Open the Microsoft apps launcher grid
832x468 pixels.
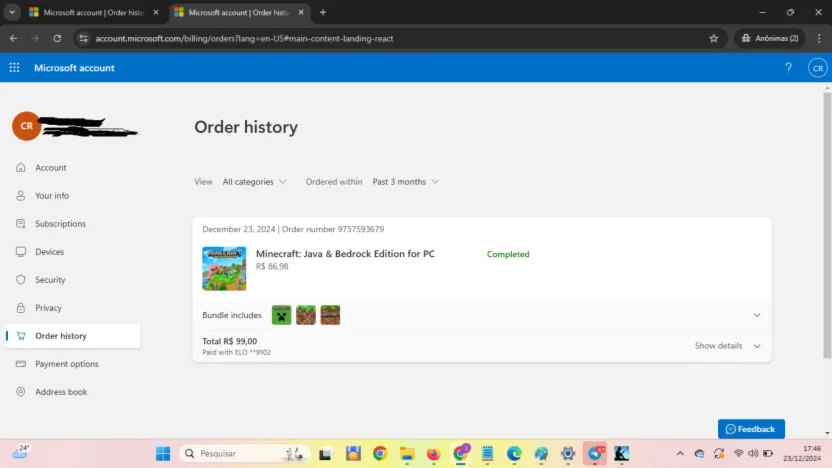pos(14,67)
